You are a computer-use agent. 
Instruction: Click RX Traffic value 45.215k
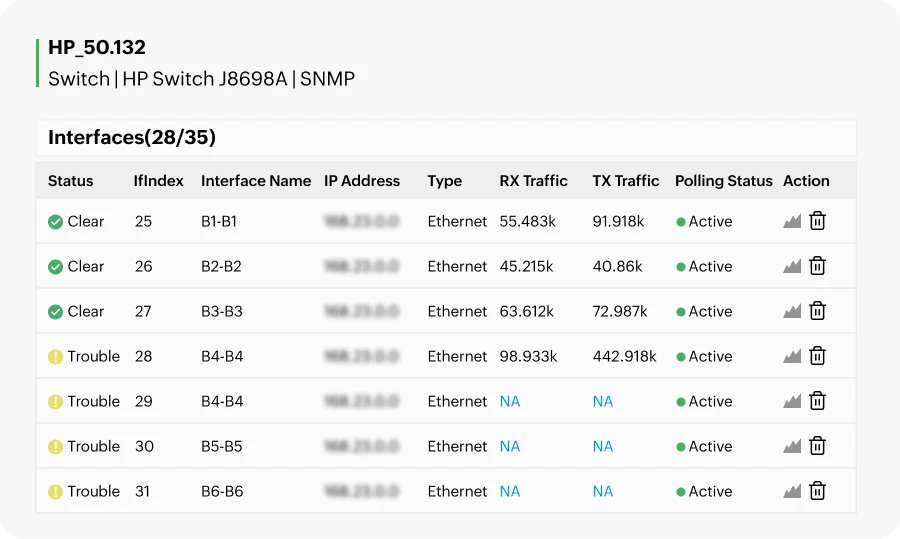point(526,266)
